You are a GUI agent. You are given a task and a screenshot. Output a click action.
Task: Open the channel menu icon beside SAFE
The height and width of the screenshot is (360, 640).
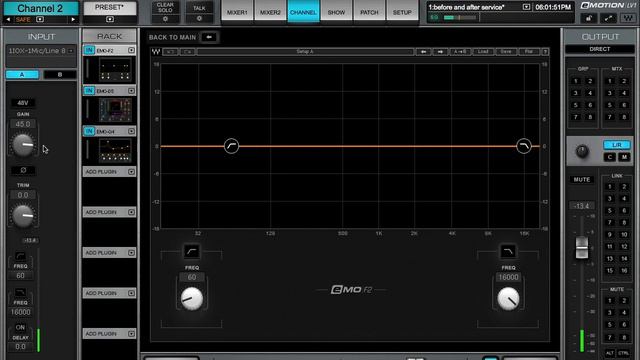point(40,19)
